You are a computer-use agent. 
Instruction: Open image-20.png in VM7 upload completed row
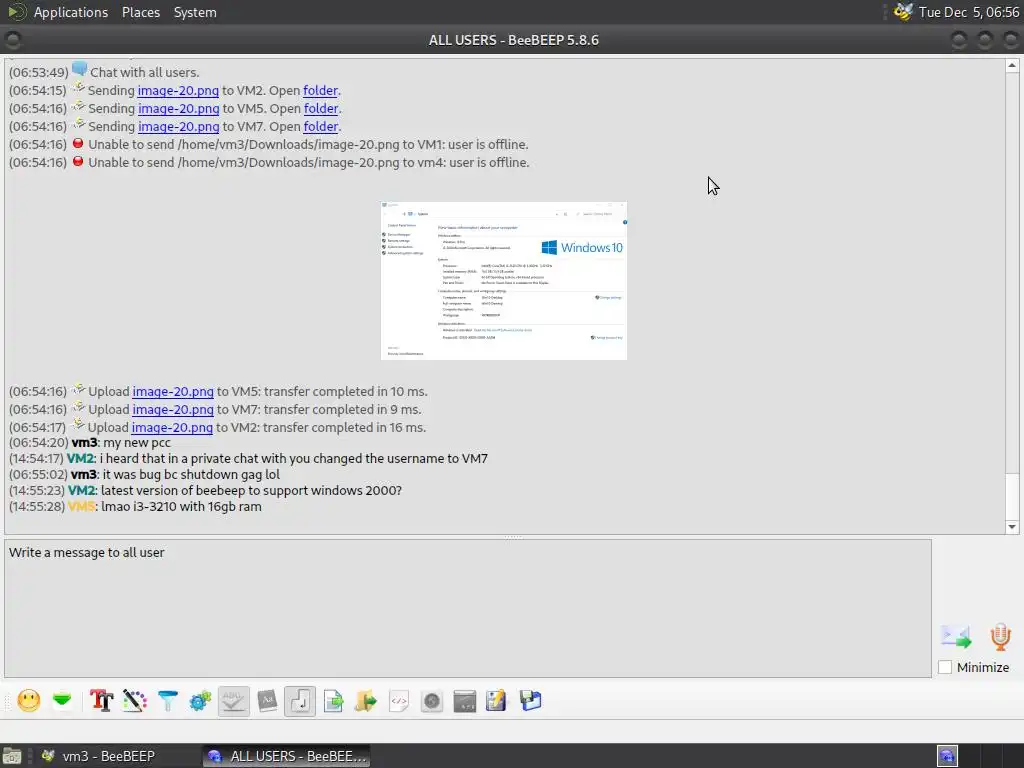172,409
